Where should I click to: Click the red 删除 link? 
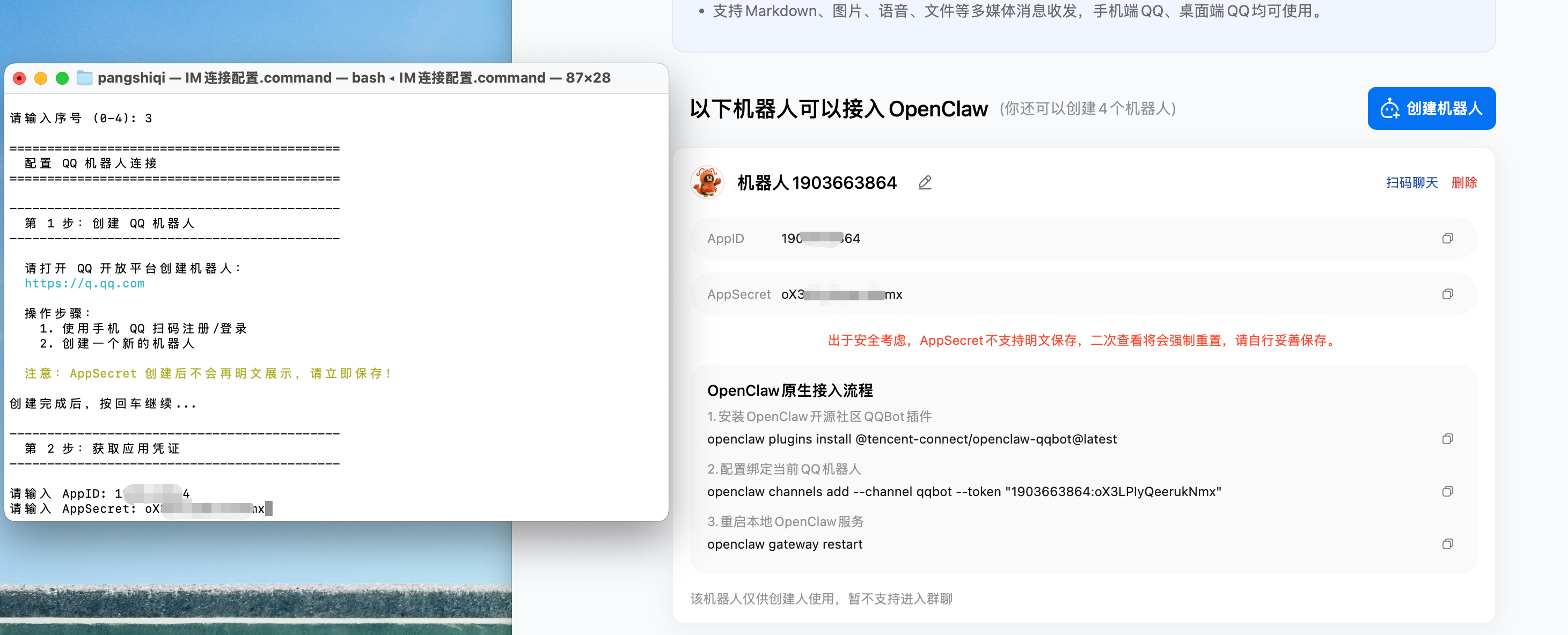1464,182
